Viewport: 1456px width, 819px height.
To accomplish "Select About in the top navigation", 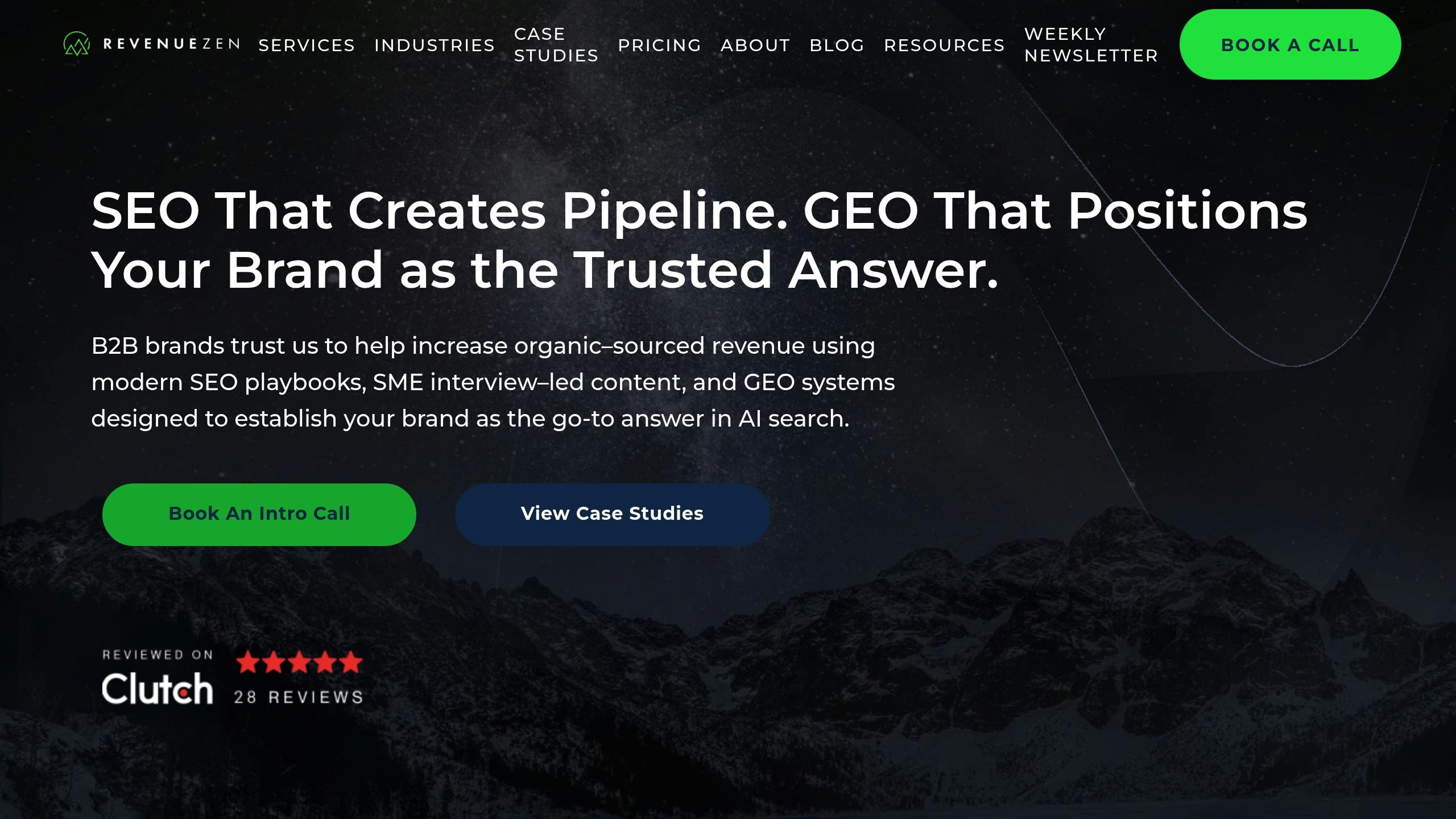I will coord(755,45).
